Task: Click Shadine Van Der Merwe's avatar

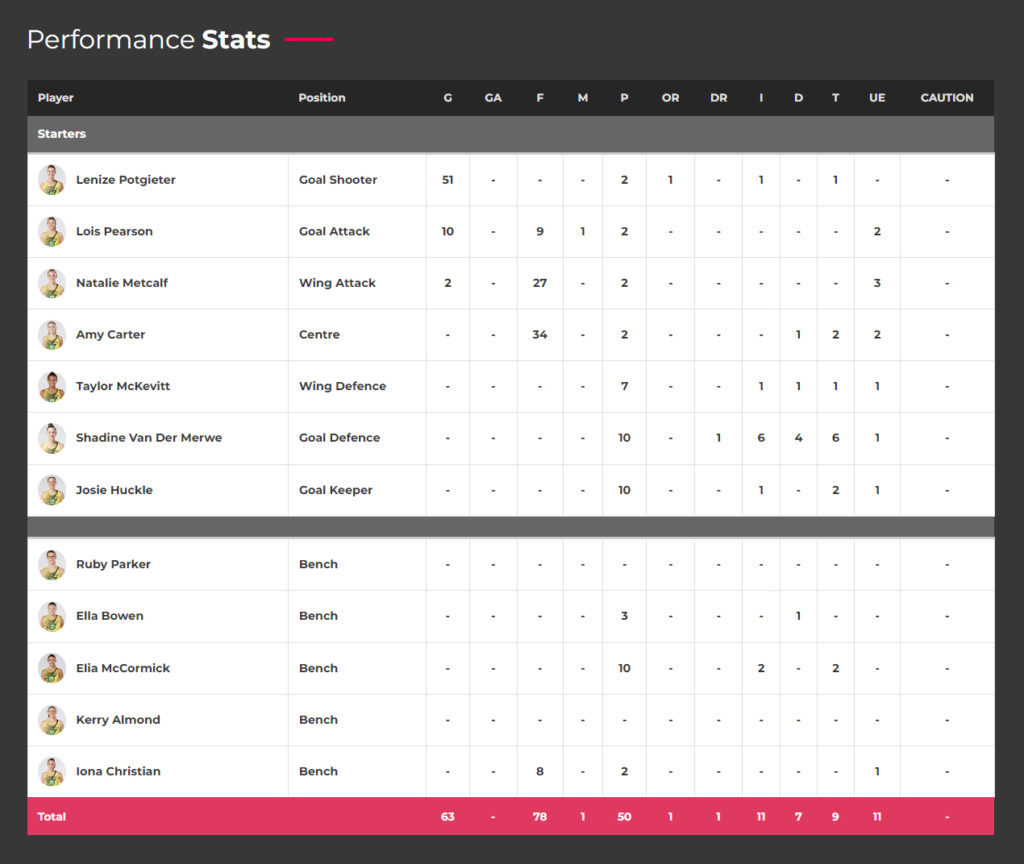Action: tap(52, 438)
